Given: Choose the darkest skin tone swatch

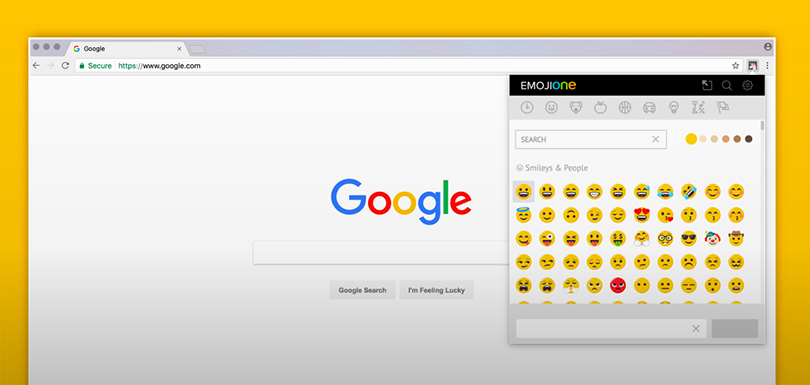Looking at the screenshot, I should pos(749,139).
